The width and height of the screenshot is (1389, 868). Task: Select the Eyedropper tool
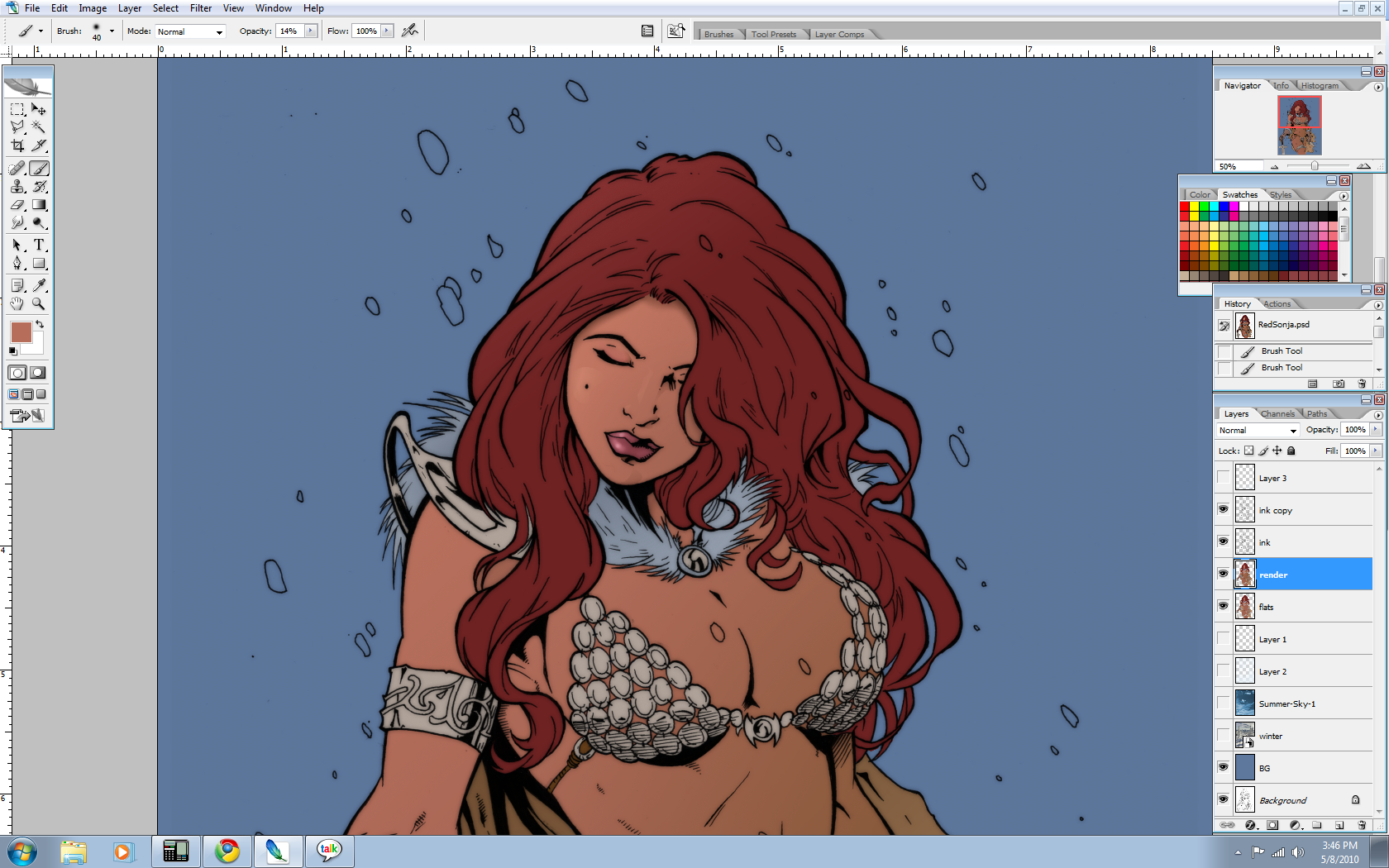click(x=39, y=285)
